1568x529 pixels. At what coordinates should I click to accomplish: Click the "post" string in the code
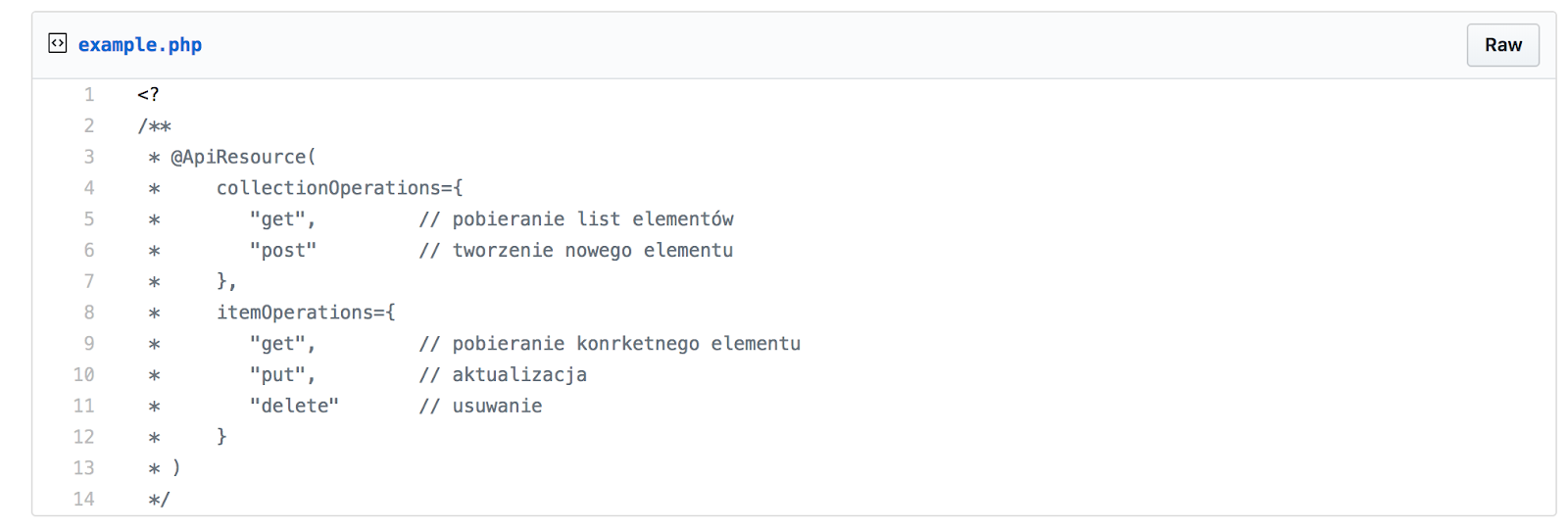(283, 251)
